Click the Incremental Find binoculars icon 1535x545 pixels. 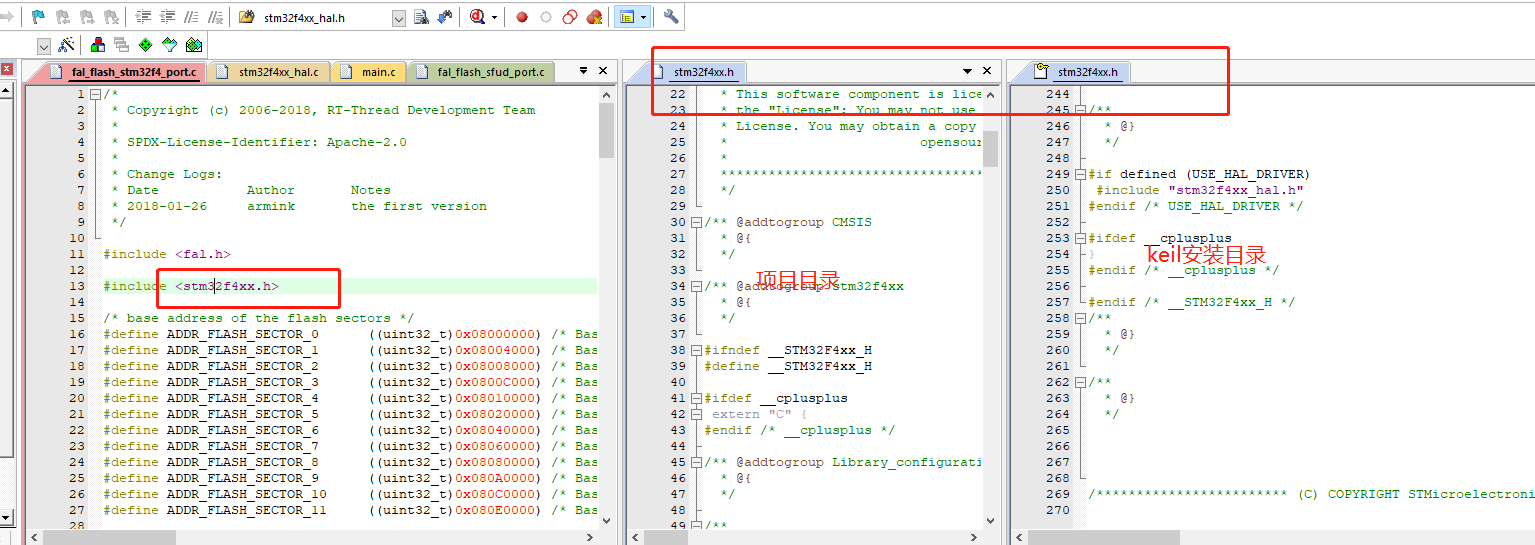pos(445,17)
